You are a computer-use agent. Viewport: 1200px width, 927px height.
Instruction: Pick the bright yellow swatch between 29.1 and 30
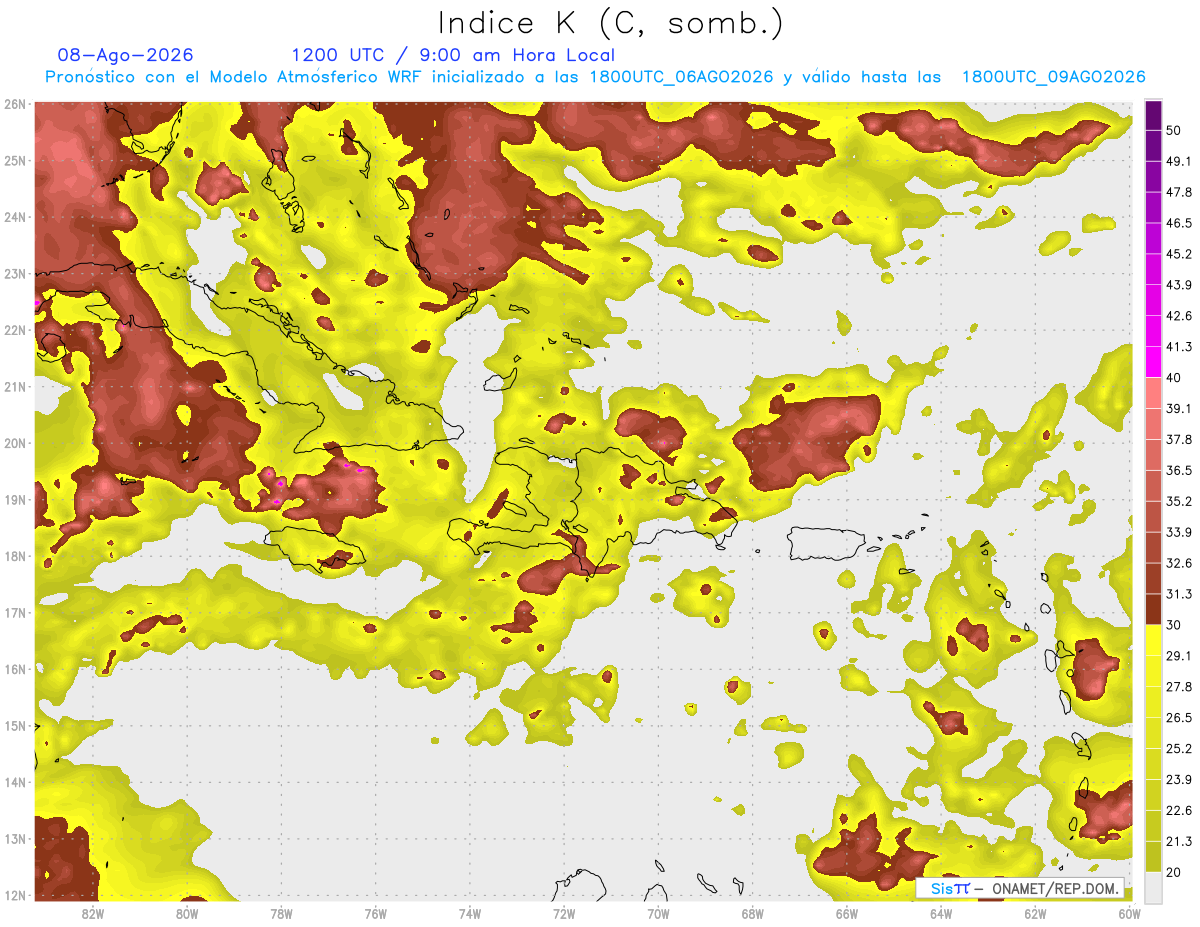1153,640
